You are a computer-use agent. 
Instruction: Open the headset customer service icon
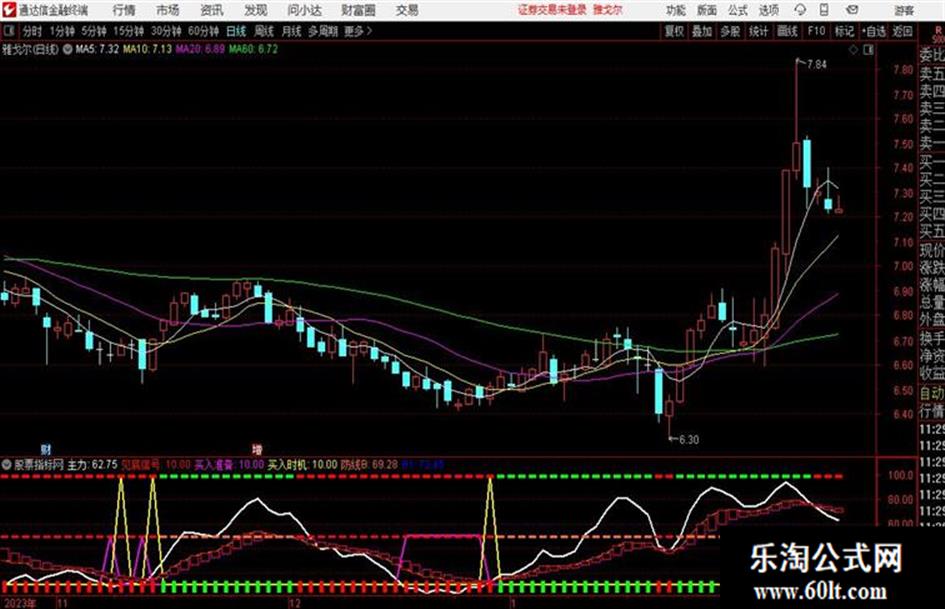[800, 10]
